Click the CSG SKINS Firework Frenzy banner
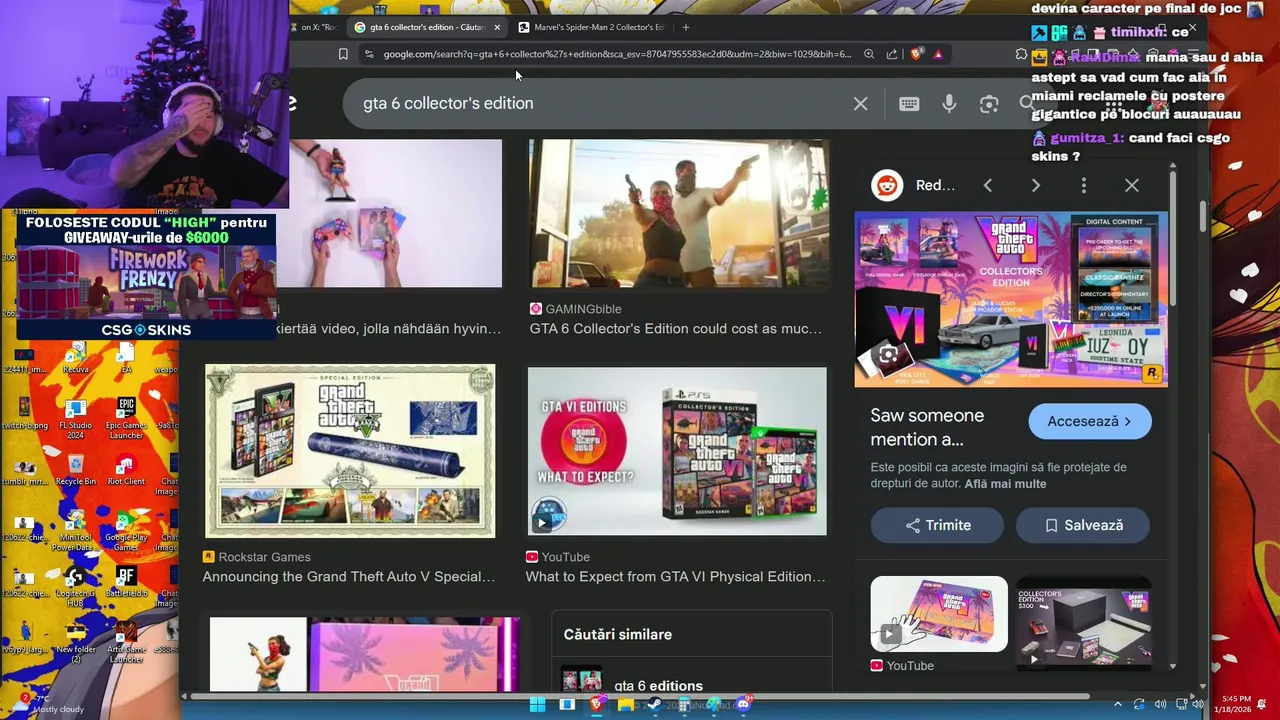Image resolution: width=1280 pixels, height=720 pixels. [146, 276]
